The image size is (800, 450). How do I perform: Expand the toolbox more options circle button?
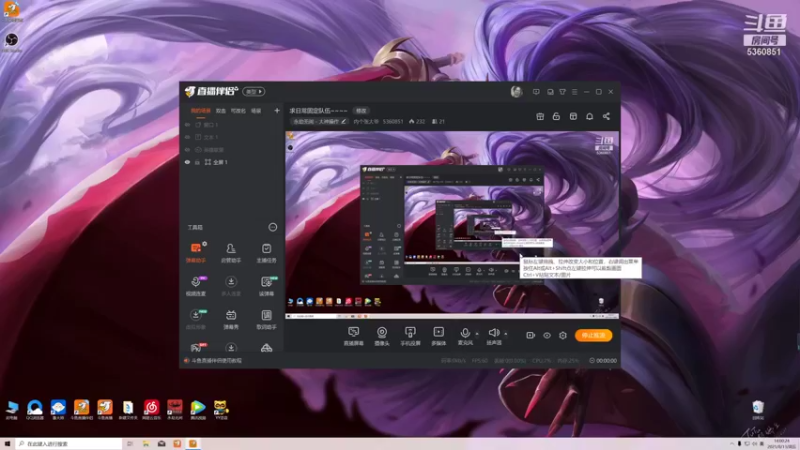click(x=272, y=227)
